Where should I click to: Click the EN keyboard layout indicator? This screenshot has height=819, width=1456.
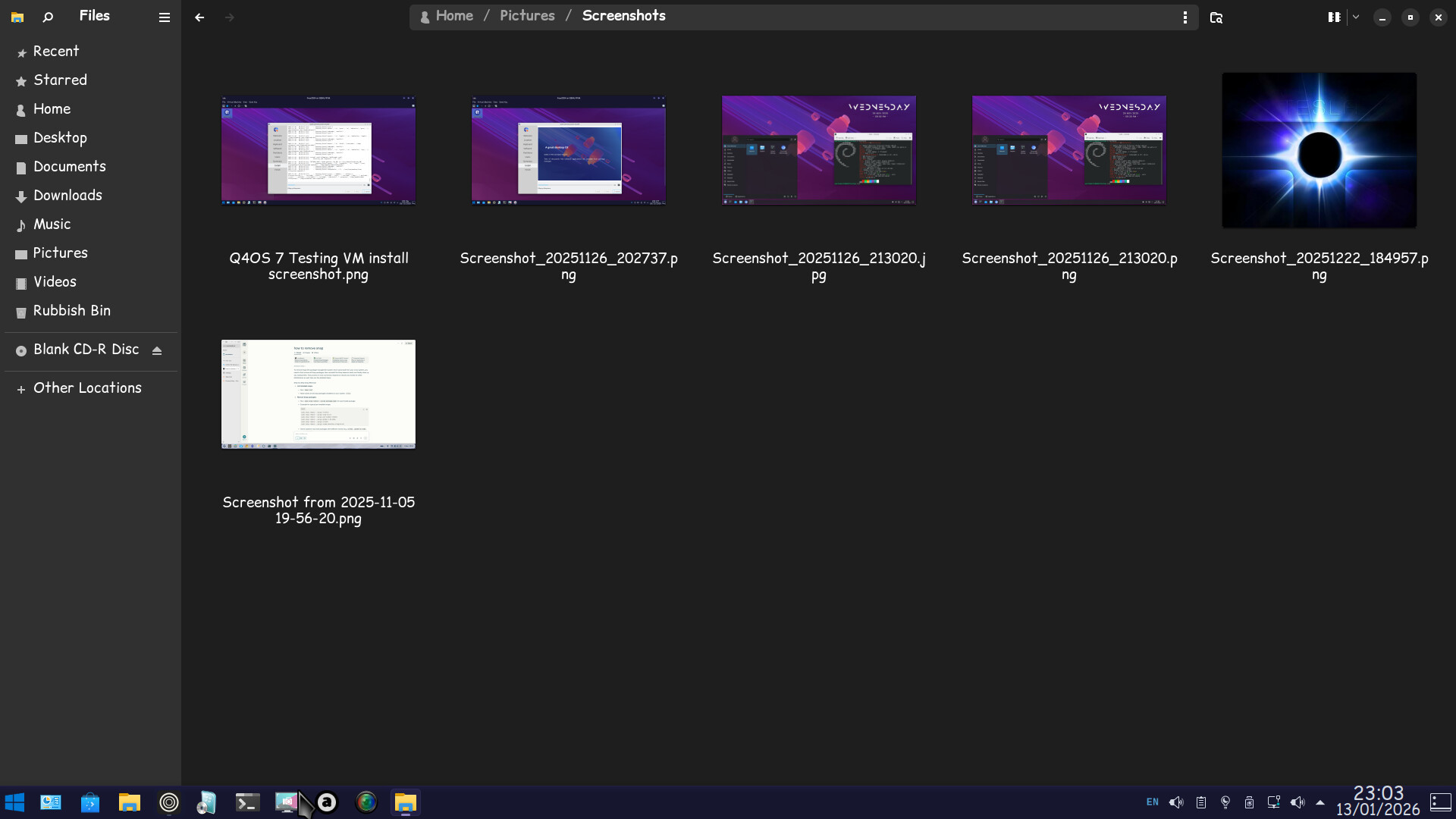pyautogui.click(x=1152, y=802)
